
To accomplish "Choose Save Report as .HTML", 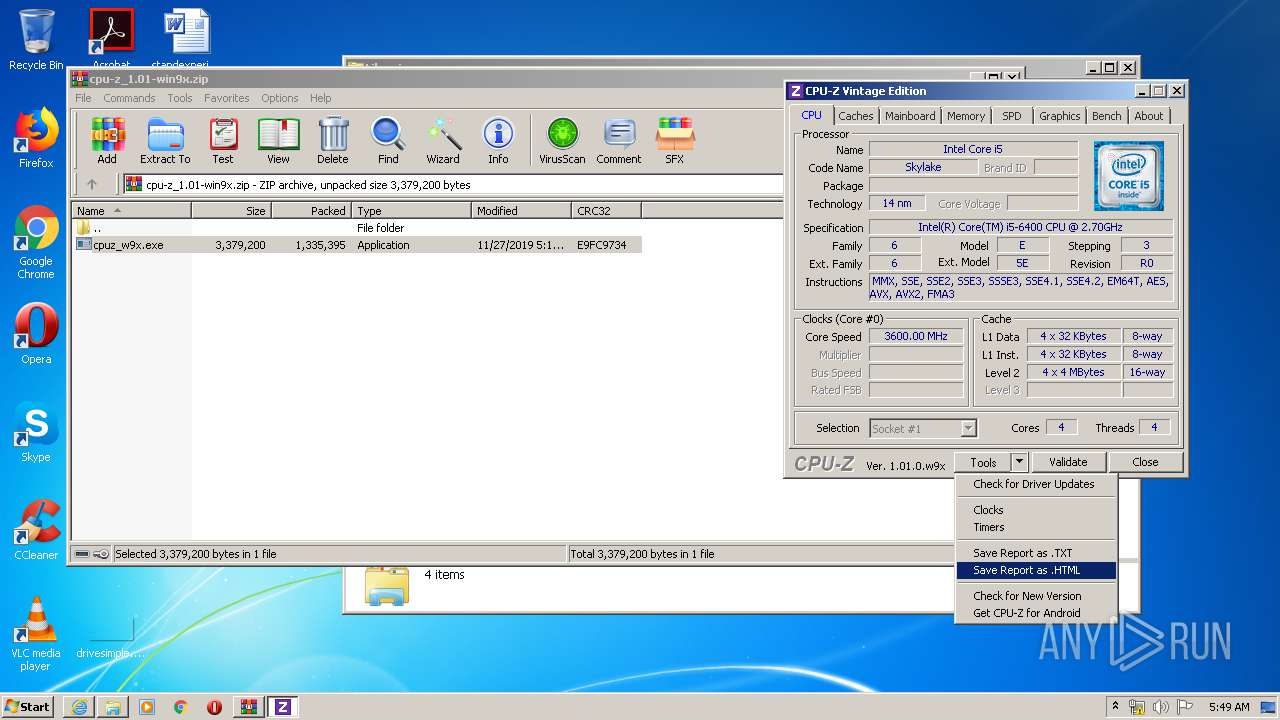I will click(x=1034, y=570).
